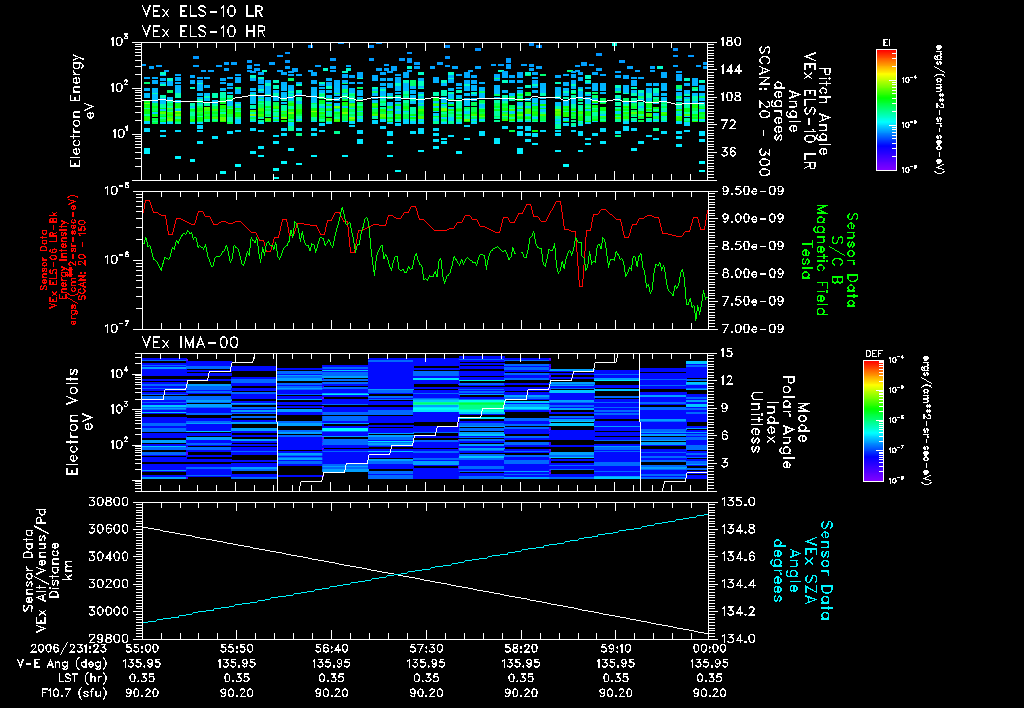Viewport: 1024px width, 708px height.
Task: Click SZA axis tick 134.8
Action: pos(737,530)
